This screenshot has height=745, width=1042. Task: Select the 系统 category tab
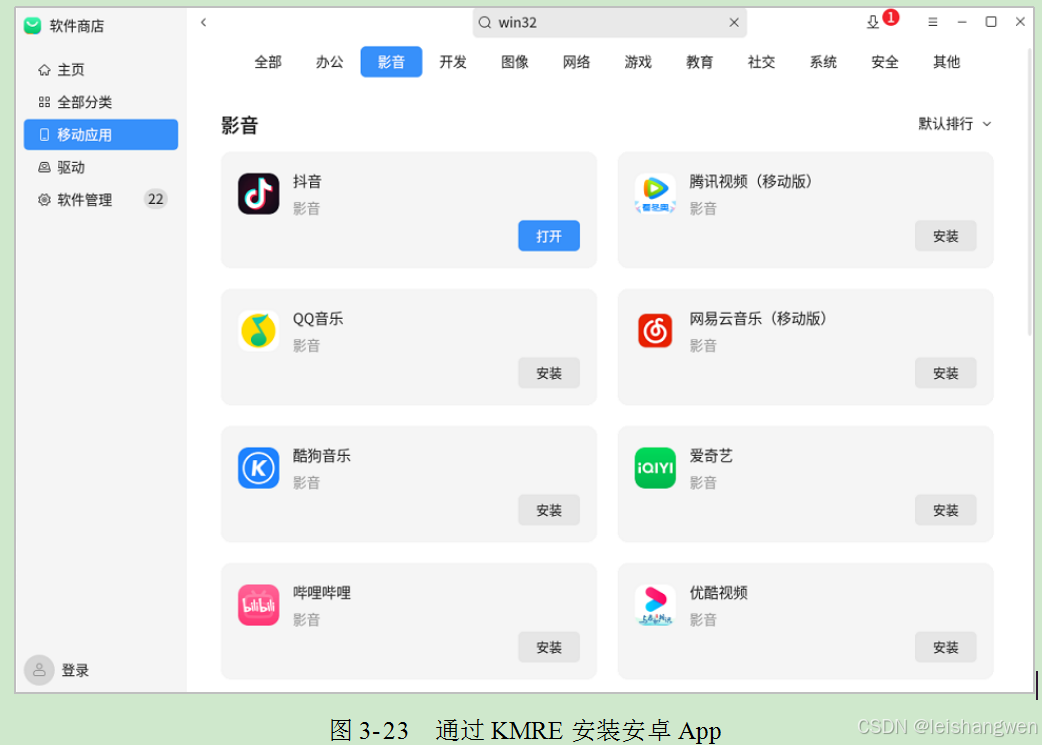(x=823, y=62)
